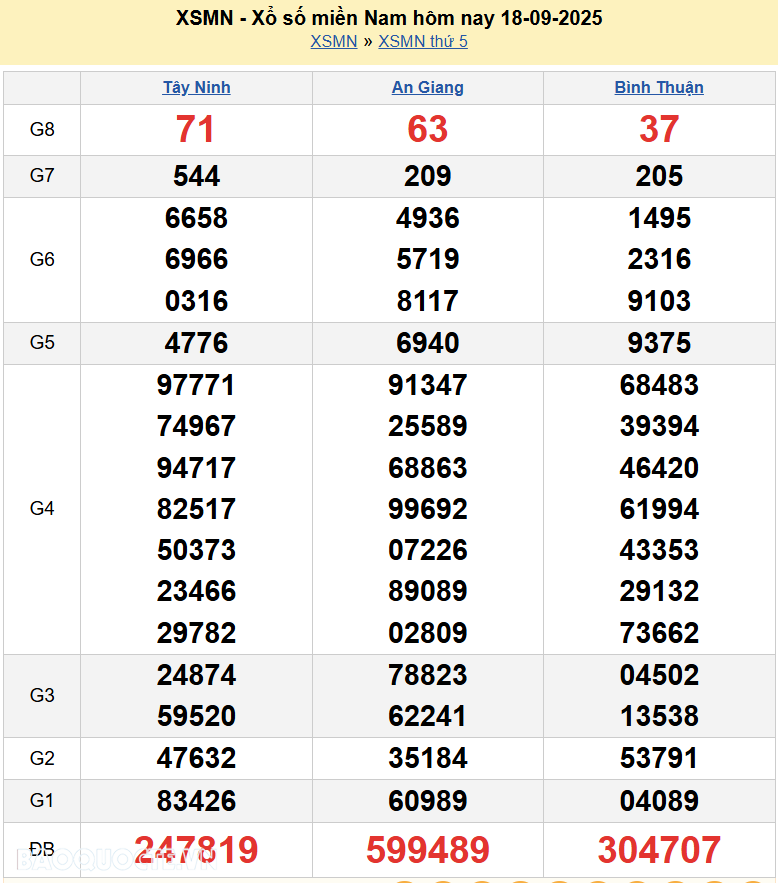Click the page title XSMN 18-09-2025

pos(389,18)
